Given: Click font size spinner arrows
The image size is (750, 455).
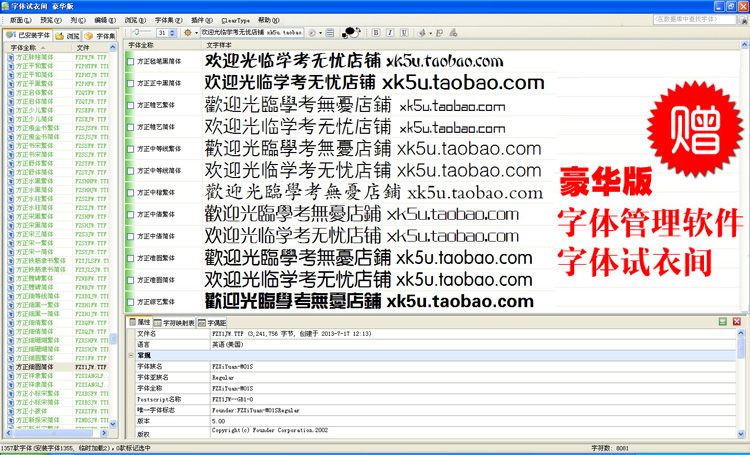Looking at the screenshot, I should coord(173,33).
